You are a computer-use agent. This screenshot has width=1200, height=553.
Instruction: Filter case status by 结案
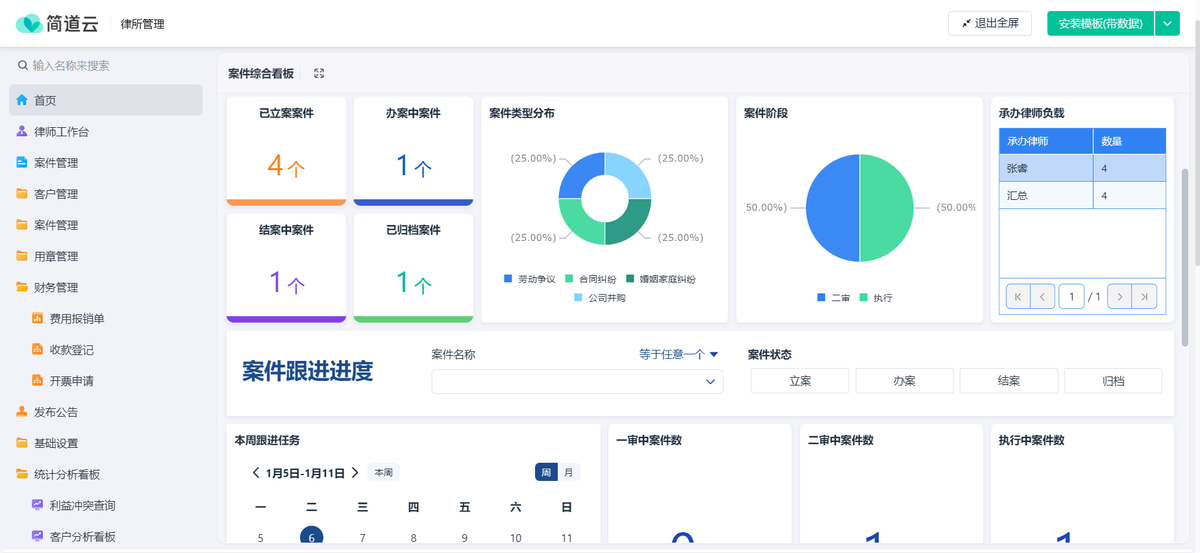1008,381
